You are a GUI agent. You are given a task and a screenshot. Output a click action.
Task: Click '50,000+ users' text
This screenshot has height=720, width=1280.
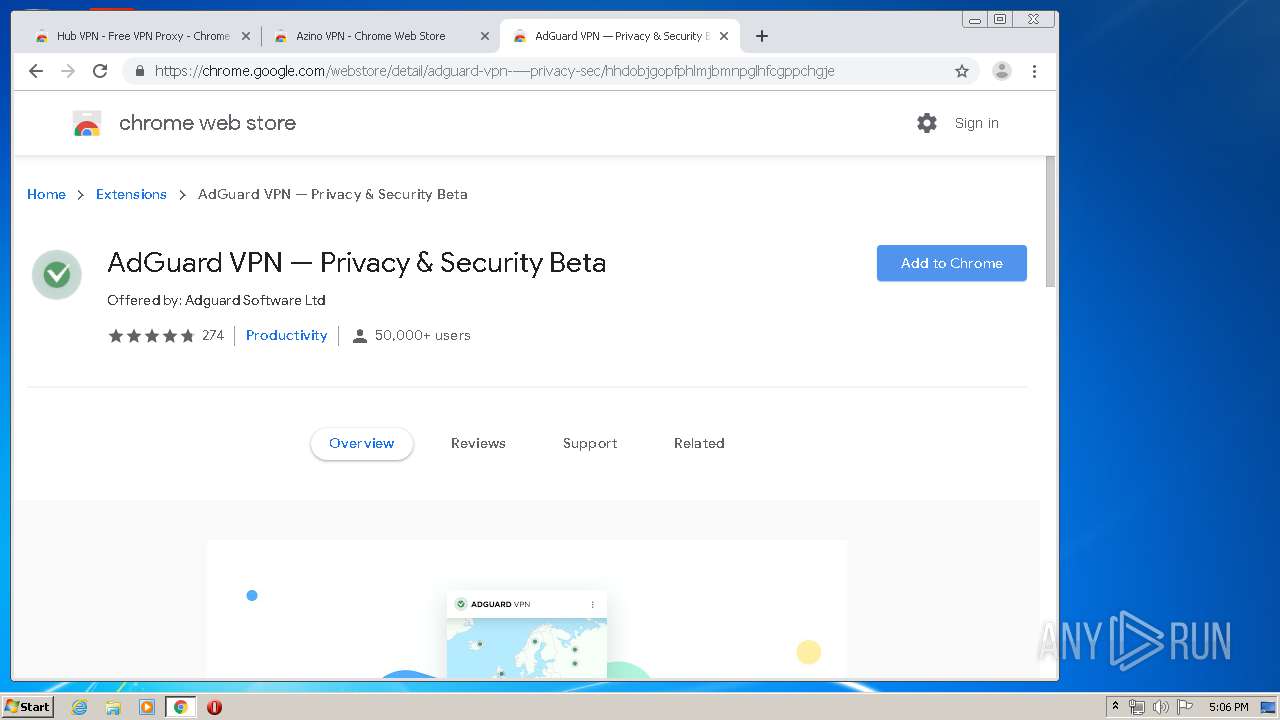422,335
